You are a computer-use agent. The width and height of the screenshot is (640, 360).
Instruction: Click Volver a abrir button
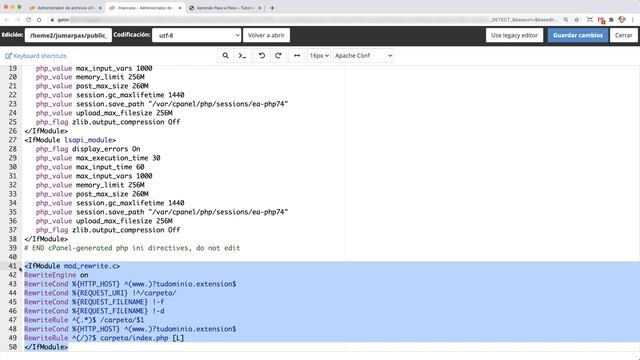266,35
